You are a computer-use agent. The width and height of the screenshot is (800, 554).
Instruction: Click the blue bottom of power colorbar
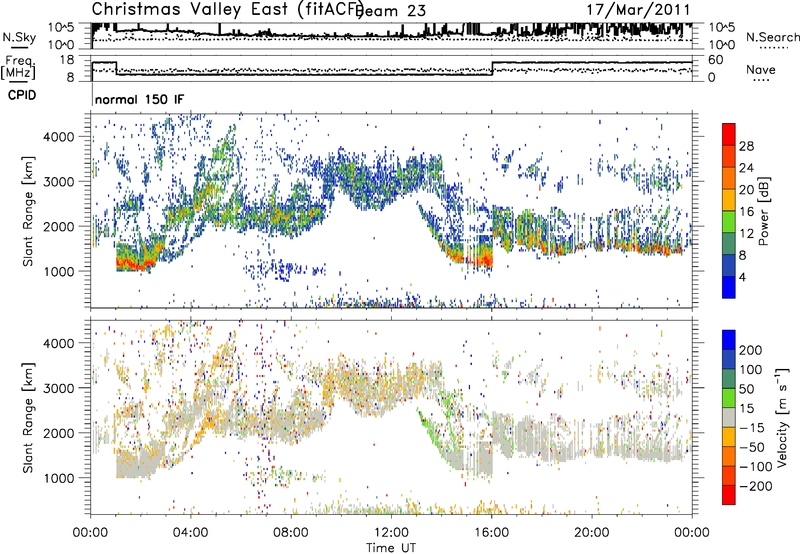[729, 287]
